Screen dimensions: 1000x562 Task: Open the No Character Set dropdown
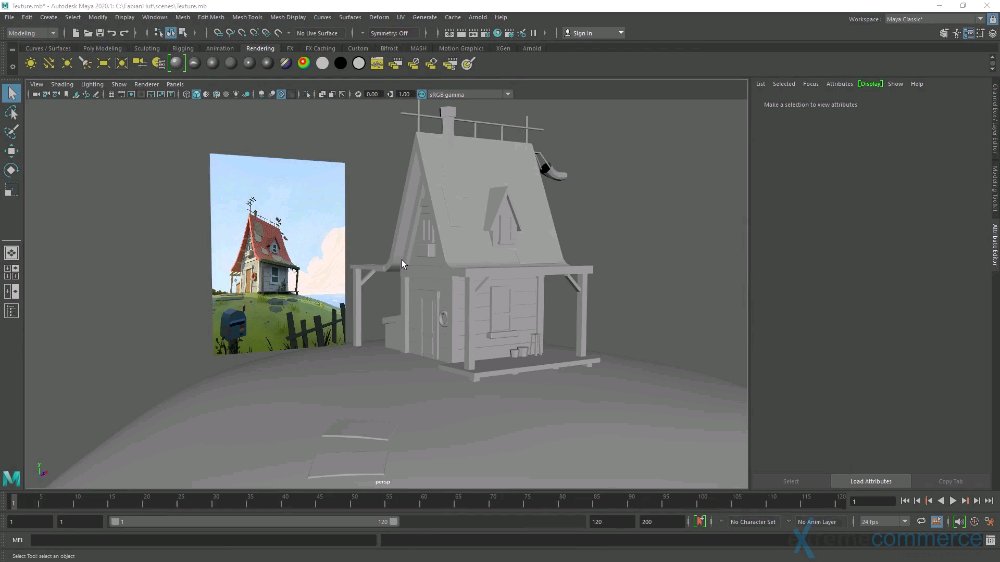click(753, 521)
